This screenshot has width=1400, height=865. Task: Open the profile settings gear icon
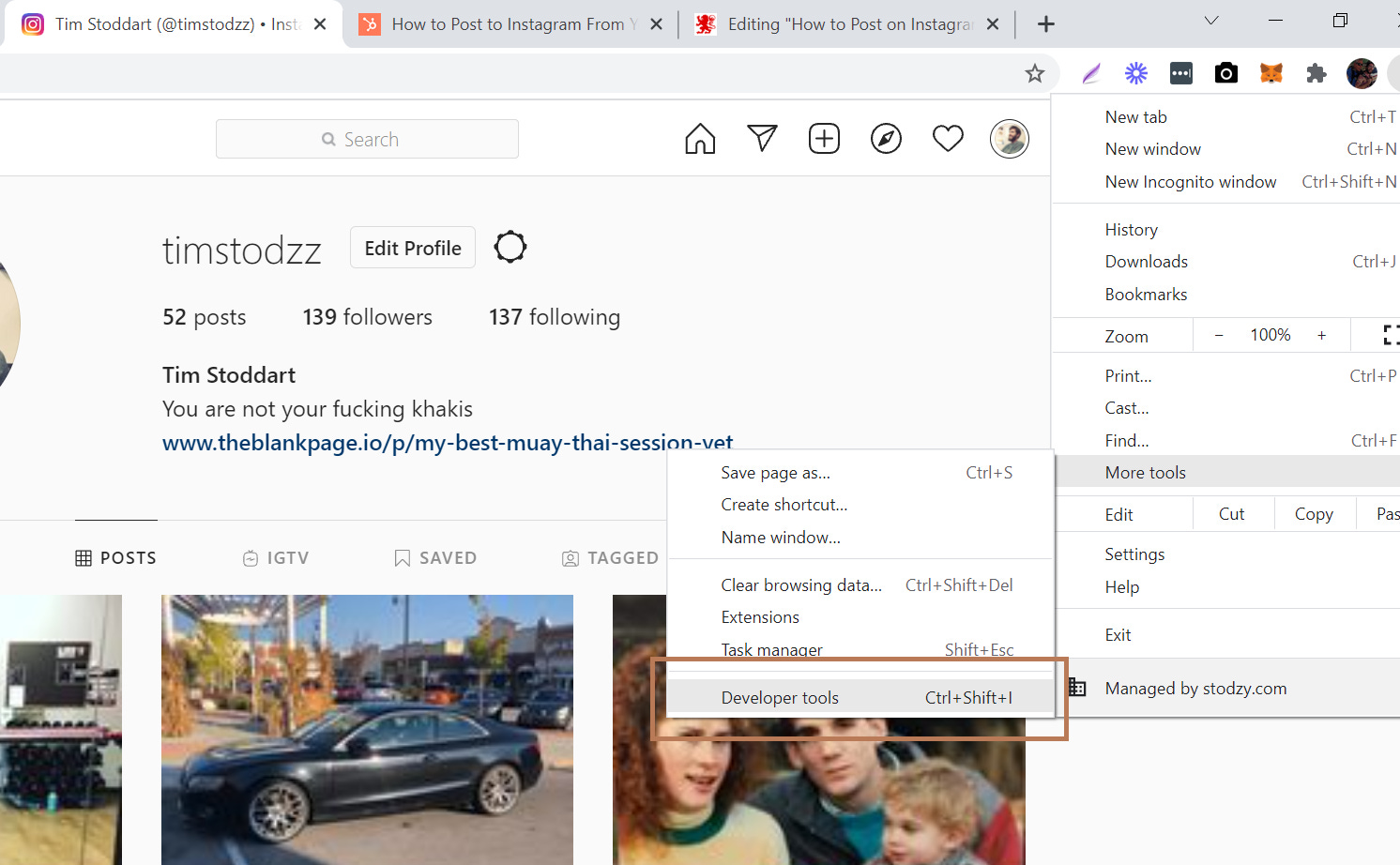510,248
